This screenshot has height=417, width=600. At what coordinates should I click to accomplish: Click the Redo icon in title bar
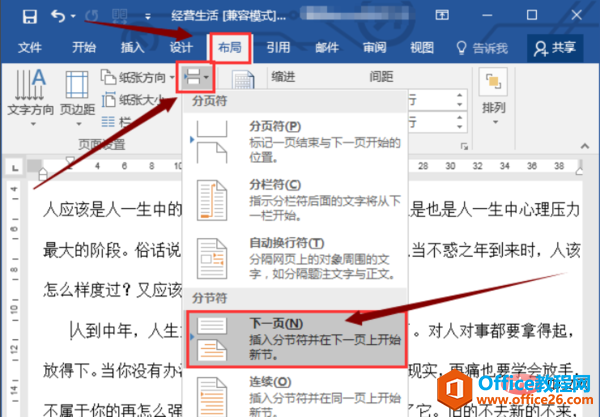tap(92, 16)
